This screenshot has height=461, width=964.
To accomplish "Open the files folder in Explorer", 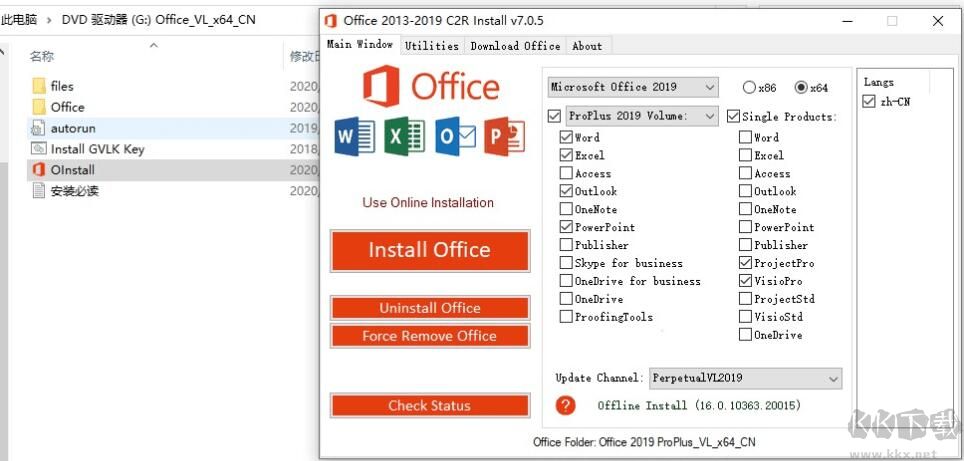I will coord(39,86).
